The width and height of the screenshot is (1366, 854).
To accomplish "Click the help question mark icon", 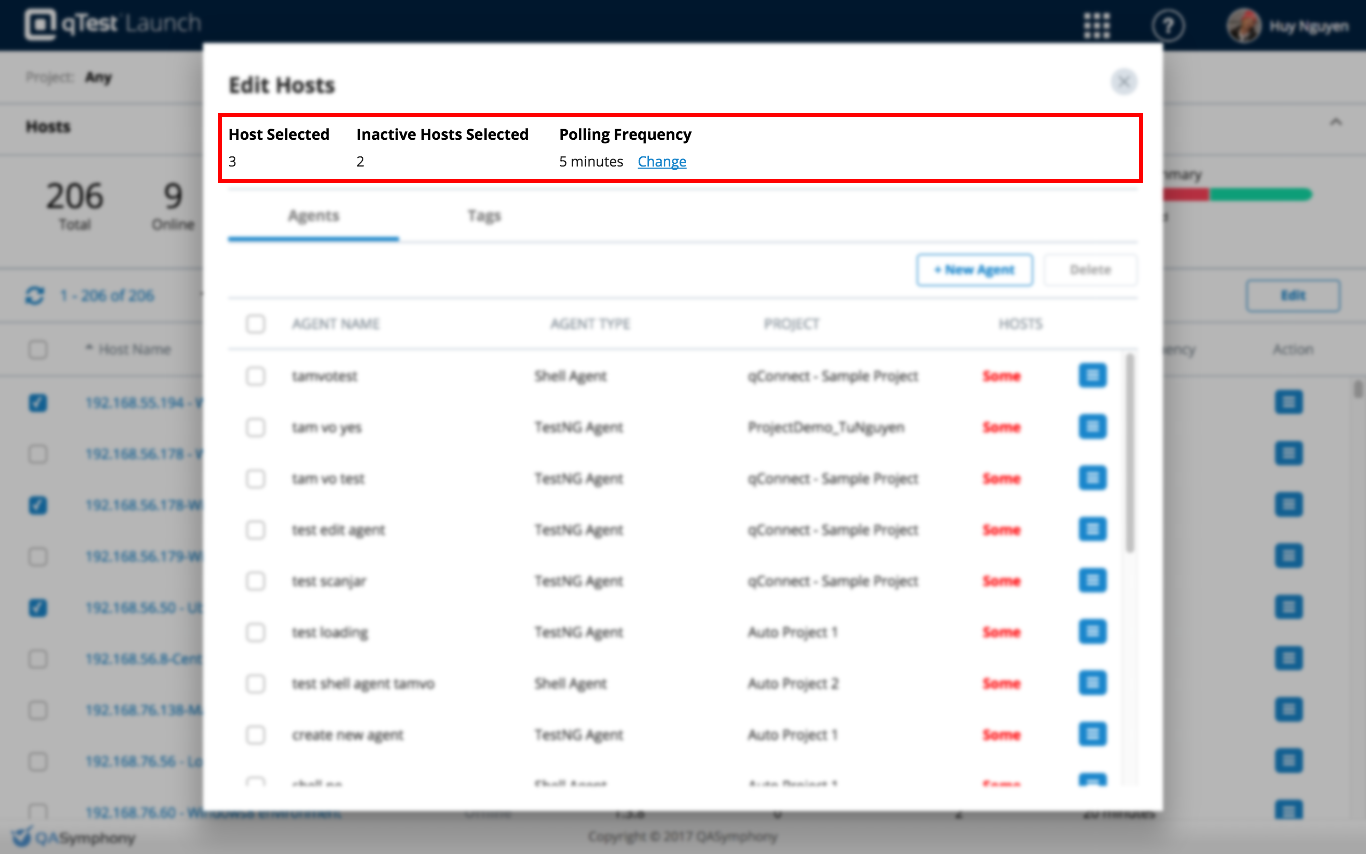I will click(x=1167, y=26).
